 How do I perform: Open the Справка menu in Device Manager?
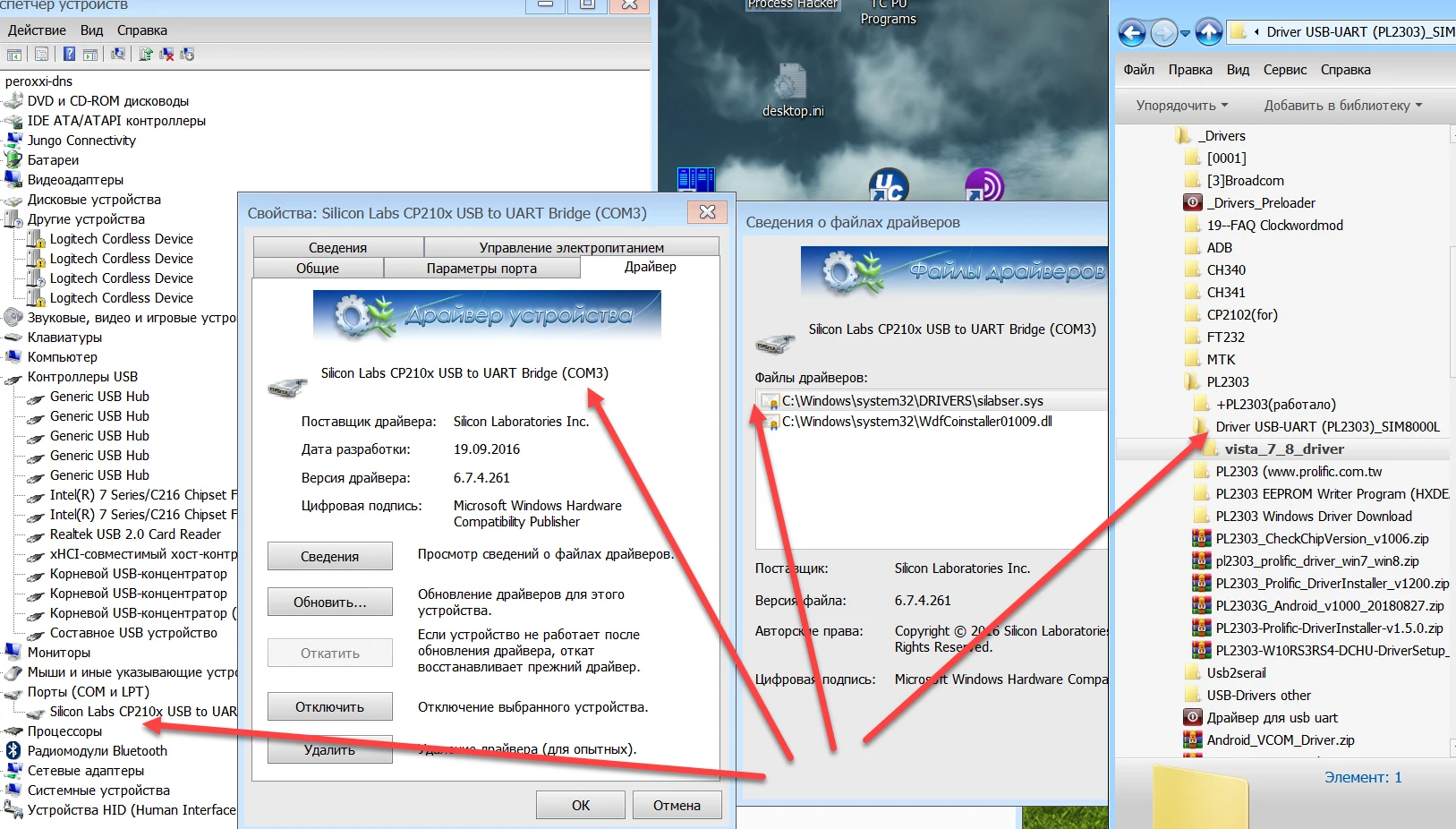(141, 30)
